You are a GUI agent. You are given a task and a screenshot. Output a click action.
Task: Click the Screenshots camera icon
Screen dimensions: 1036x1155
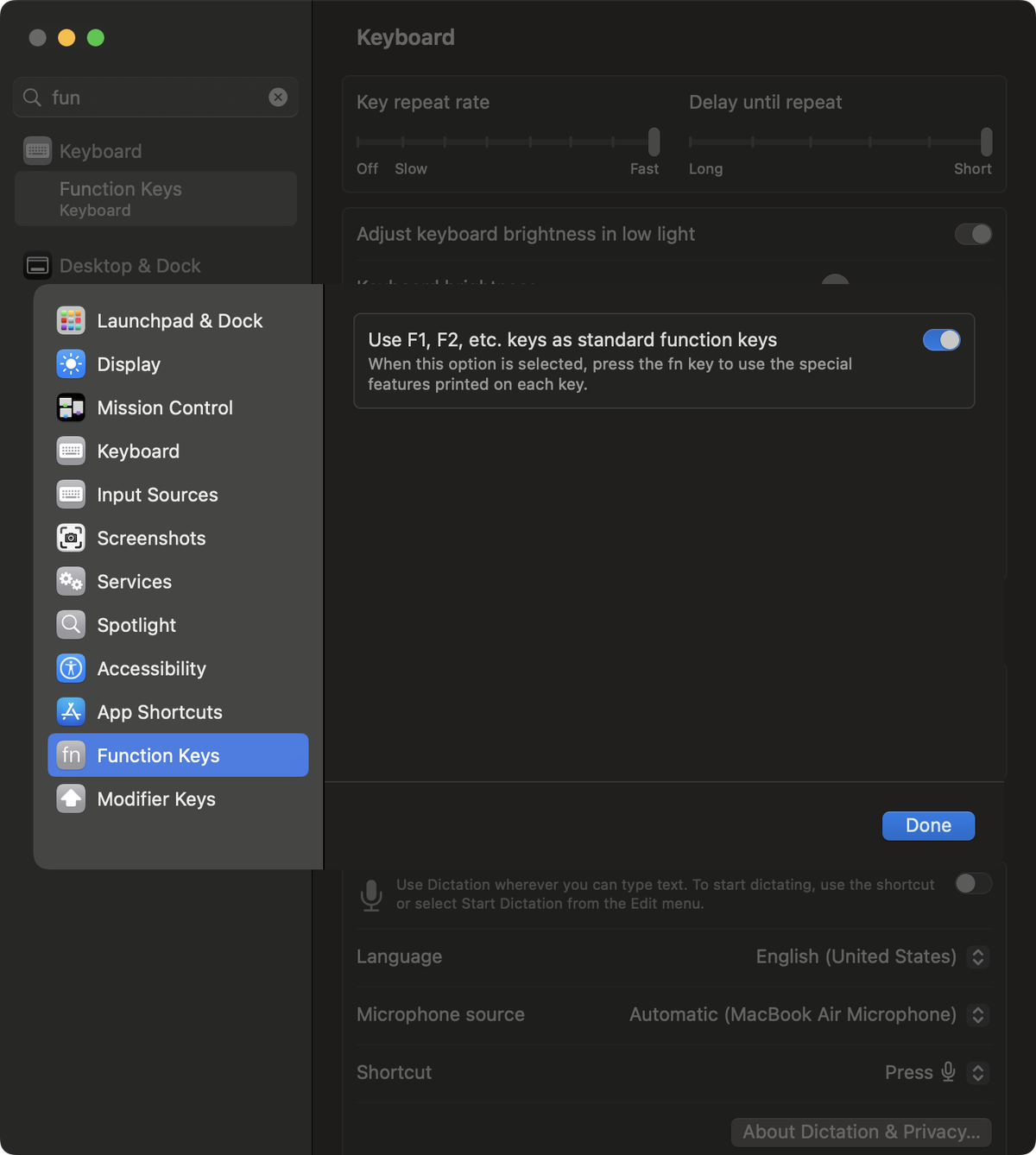pos(71,538)
